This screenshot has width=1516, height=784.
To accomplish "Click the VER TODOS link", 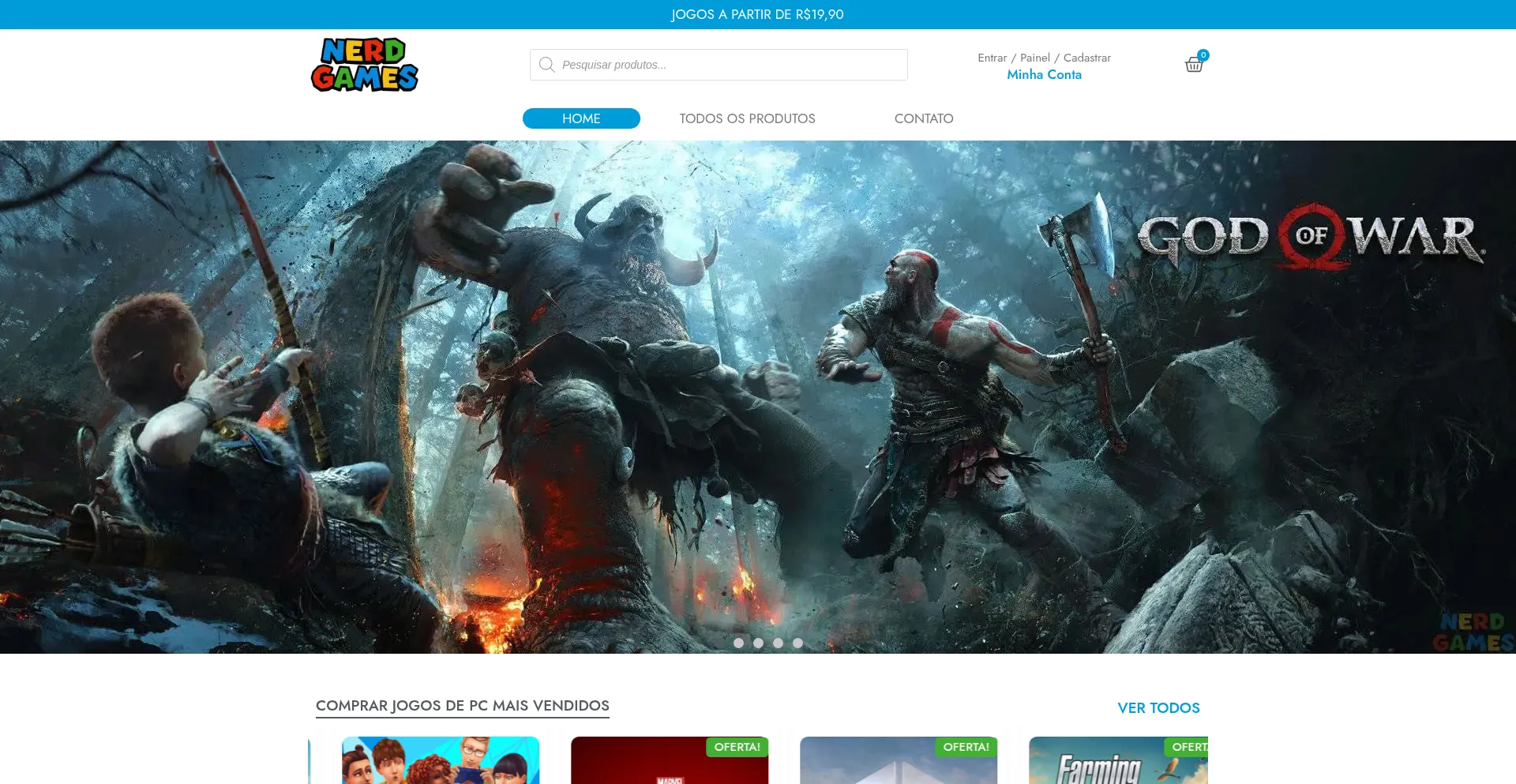I will pyautogui.click(x=1158, y=708).
